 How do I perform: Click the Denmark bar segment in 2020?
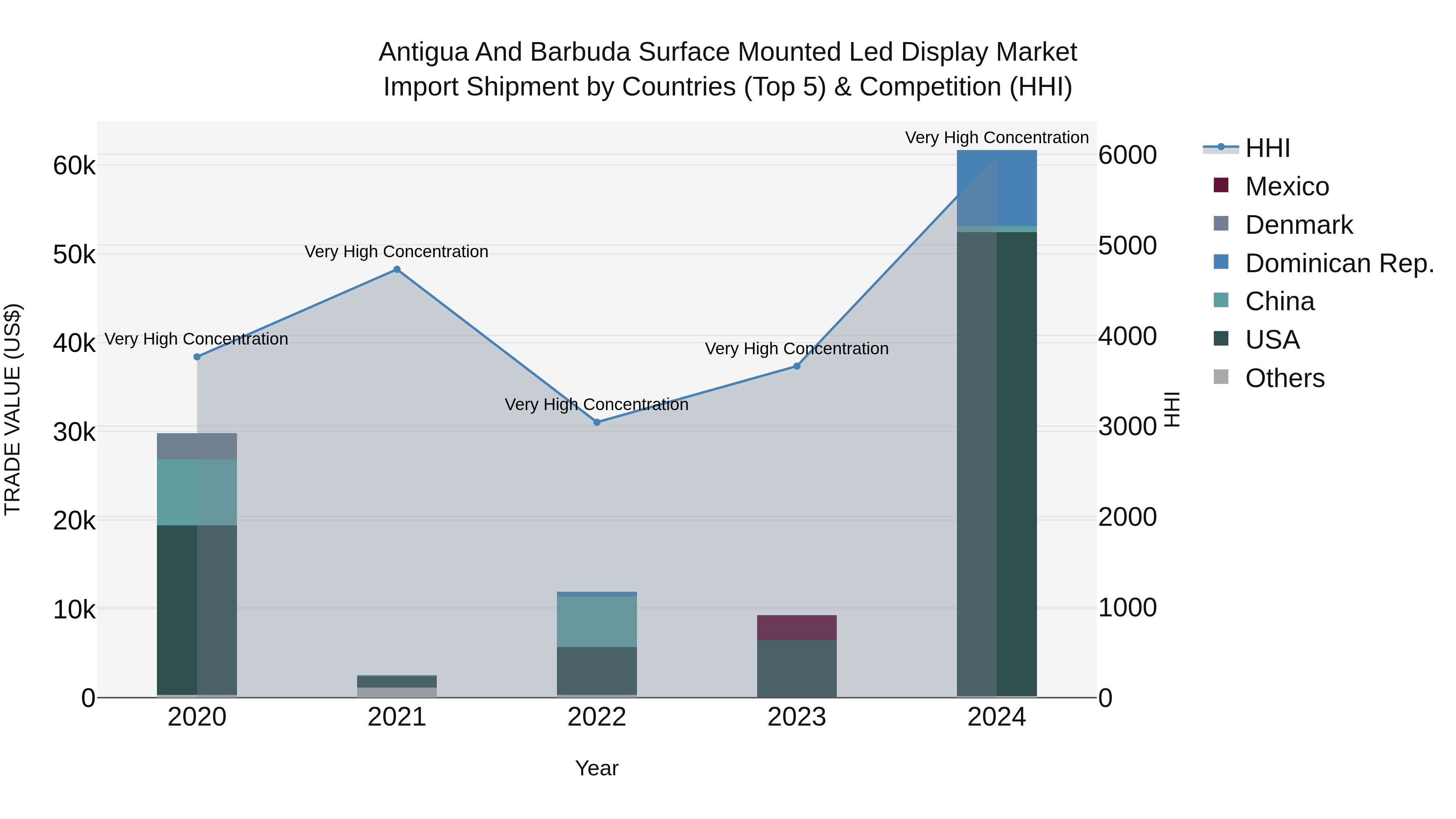(x=197, y=447)
